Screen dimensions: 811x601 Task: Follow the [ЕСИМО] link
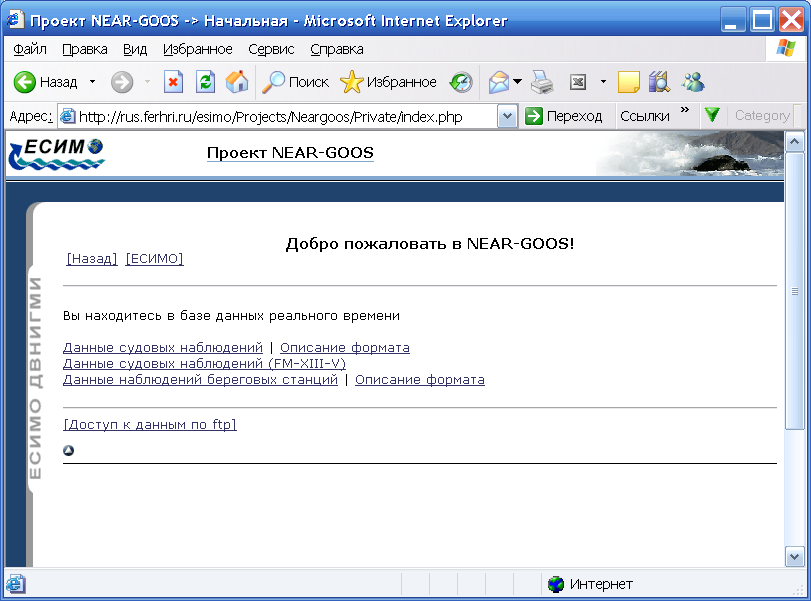(155, 258)
